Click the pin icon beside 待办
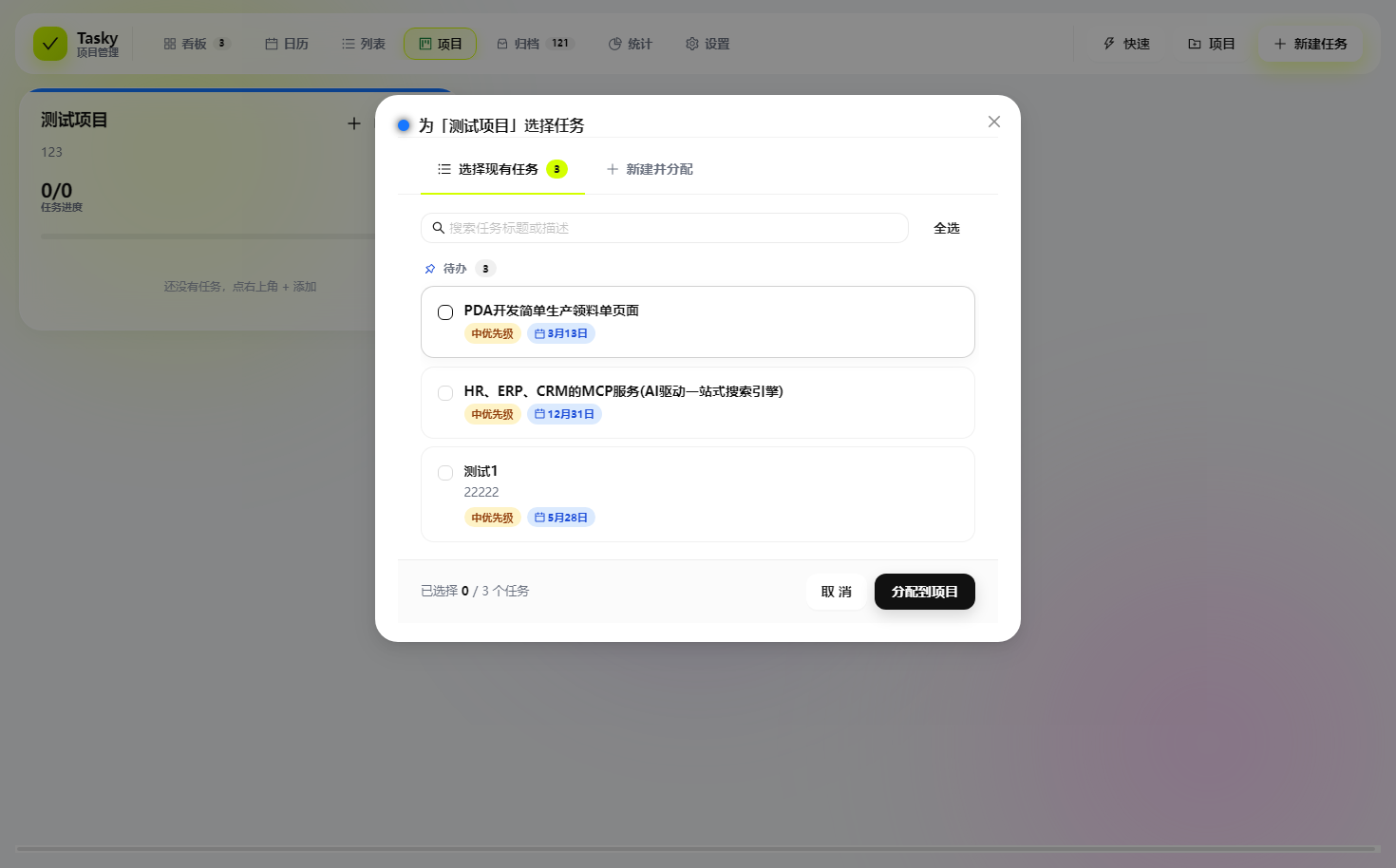The width and height of the screenshot is (1396, 868). 430,269
